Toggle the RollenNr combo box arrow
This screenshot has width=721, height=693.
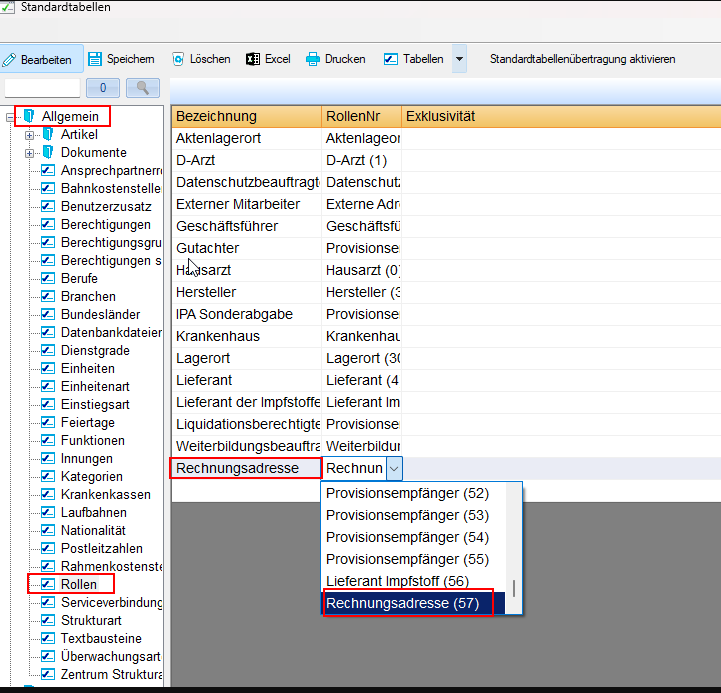[x=394, y=468]
